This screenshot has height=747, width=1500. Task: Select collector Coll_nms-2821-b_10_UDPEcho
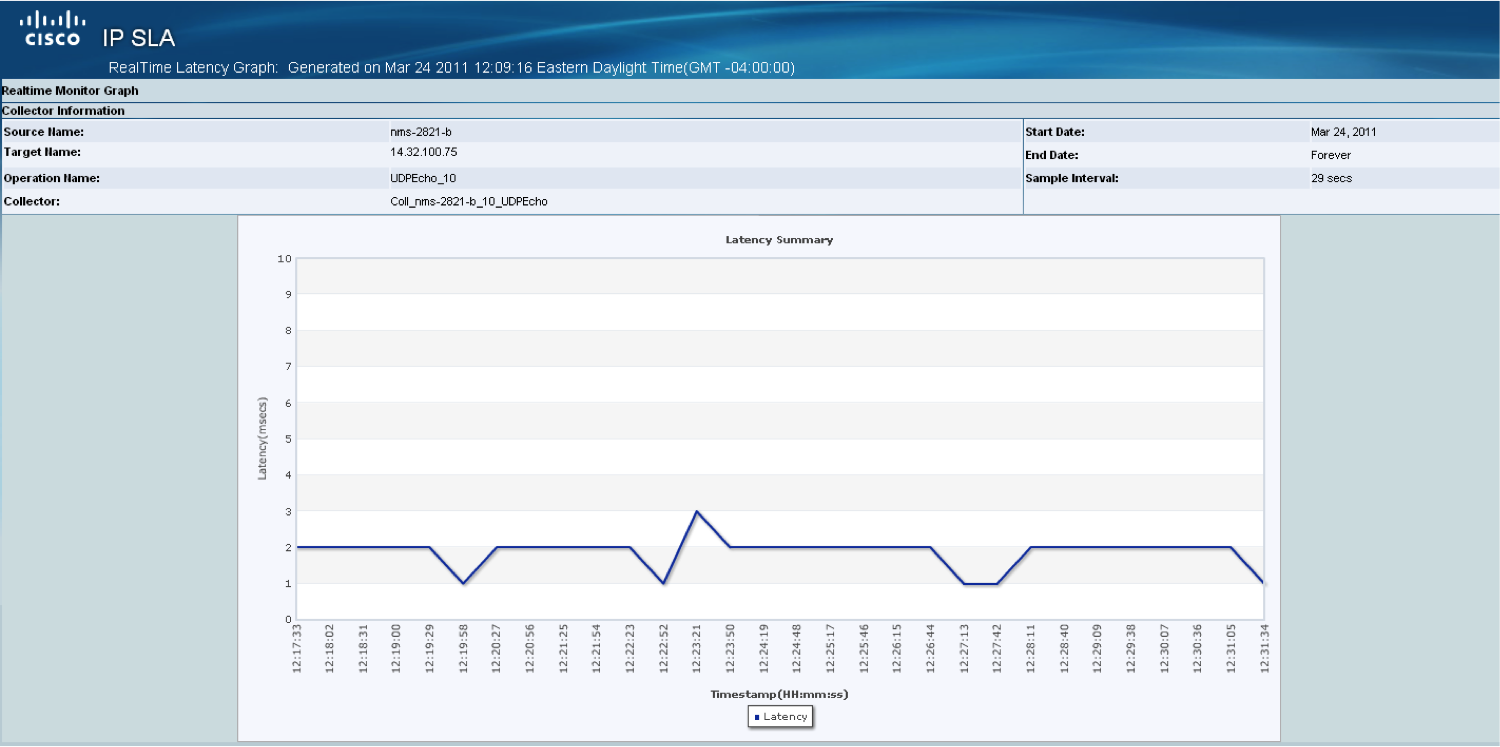pos(469,201)
